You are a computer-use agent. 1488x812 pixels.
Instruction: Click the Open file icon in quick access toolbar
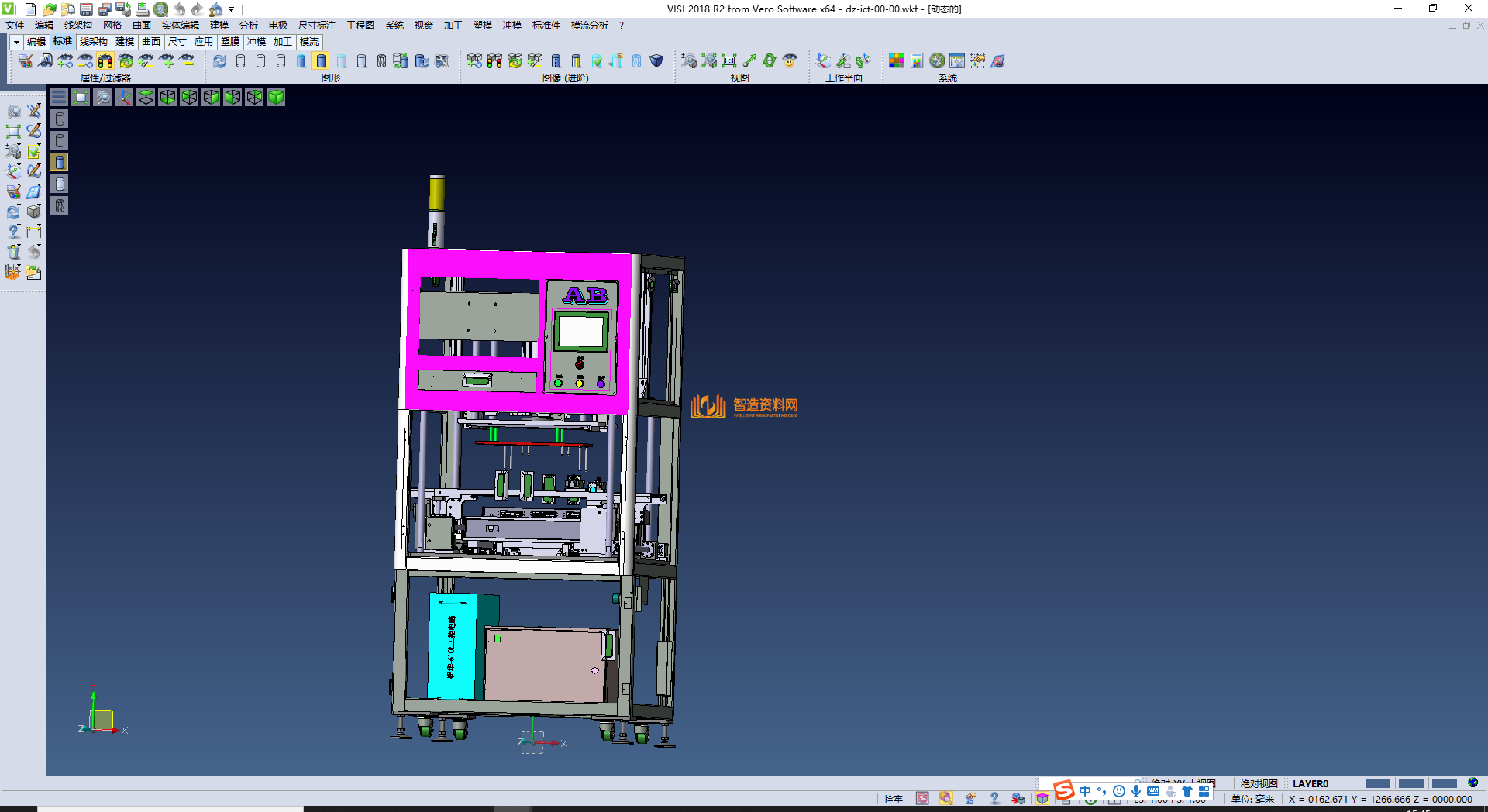(x=49, y=9)
